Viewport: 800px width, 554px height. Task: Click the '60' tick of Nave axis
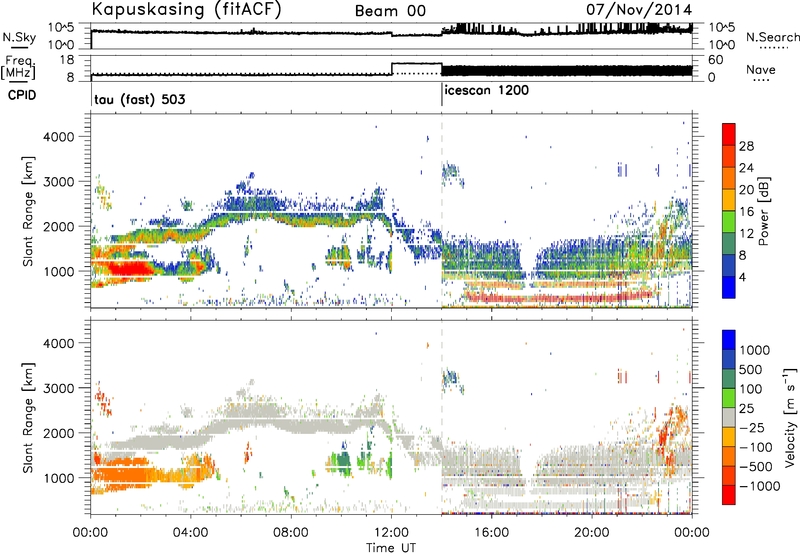click(715, 60)
